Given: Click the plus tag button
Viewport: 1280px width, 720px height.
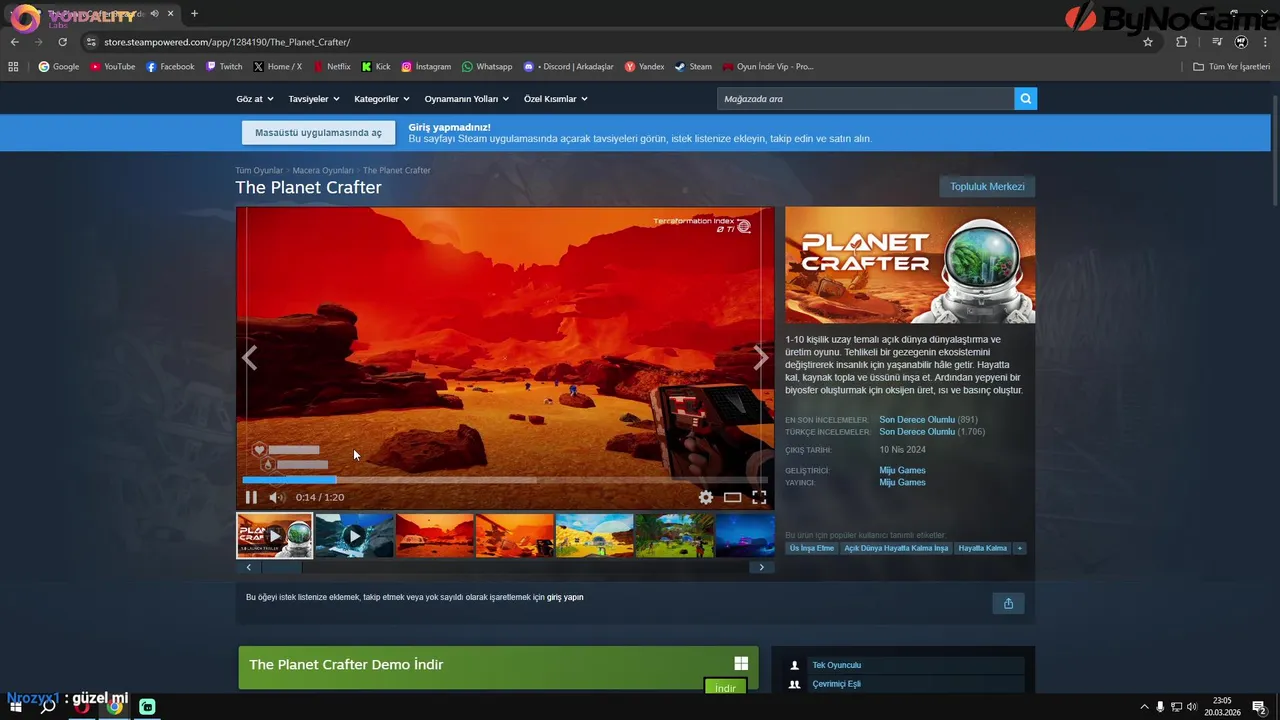Looking at the screenshot, I should click(x=1020, y=548).
